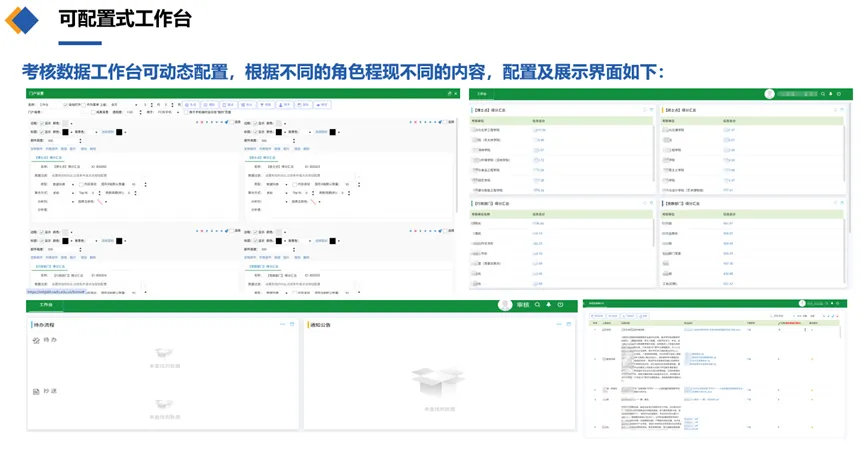Refresh the first 博士点 得分汇总 card
Viewport: 865px width, 452px height.
click(644, 110)
